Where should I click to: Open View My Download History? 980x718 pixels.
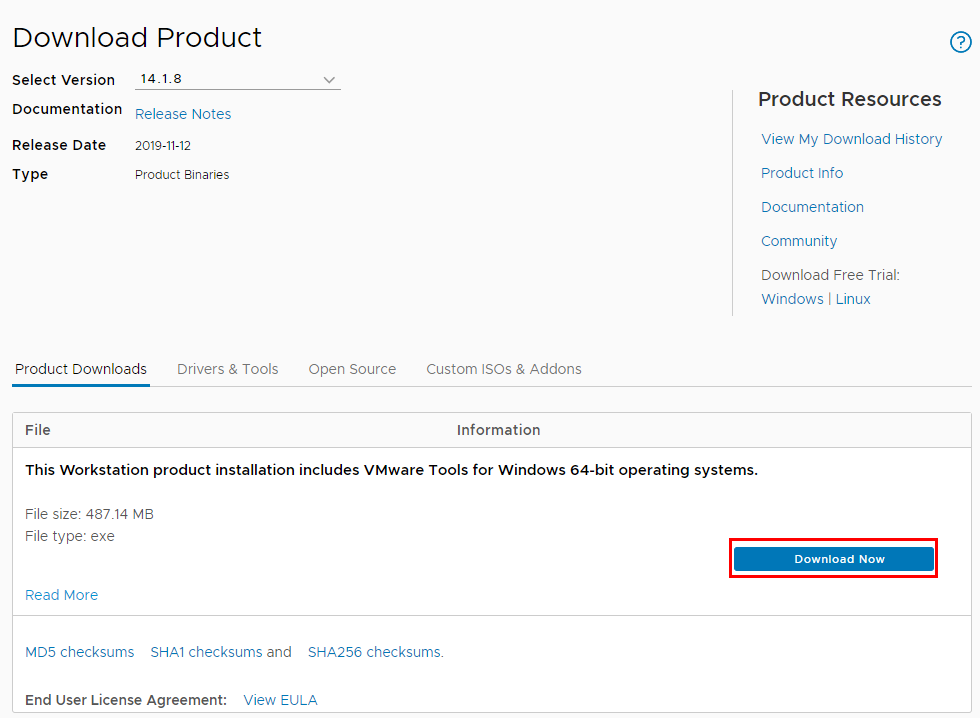(x=851, y=139)
